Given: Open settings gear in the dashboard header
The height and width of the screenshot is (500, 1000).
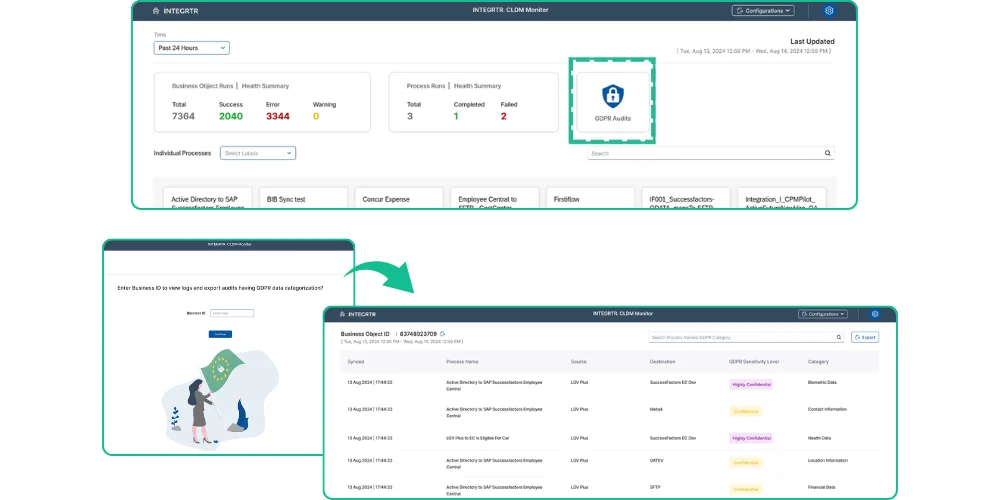Looking at the screenshot, I should (829, 10).
